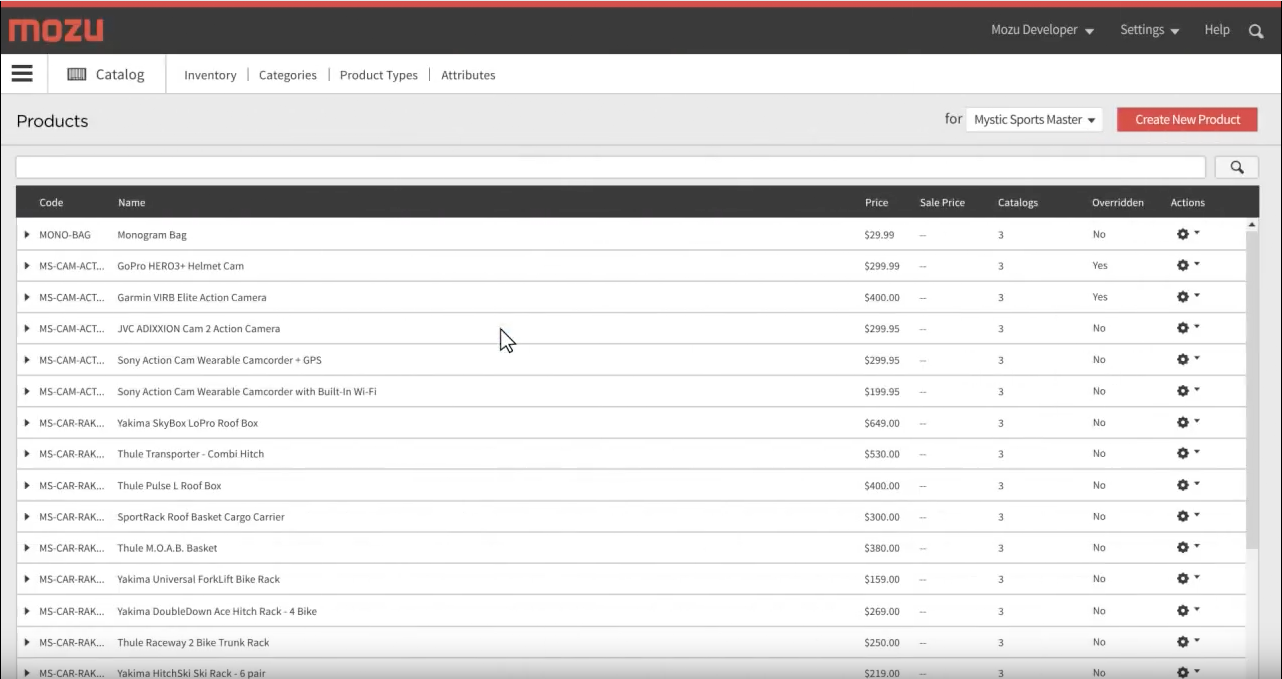Select Thule Transporter - Combi Hitch name
Image resolution: width=1282 pixels, height=679 pixels.
click(191, 454)
